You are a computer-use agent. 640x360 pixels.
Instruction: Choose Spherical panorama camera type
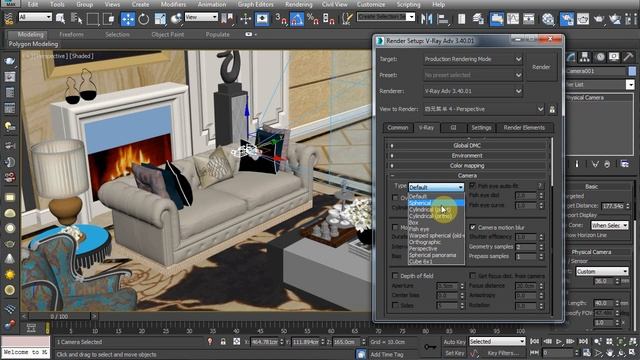point(436,255)
